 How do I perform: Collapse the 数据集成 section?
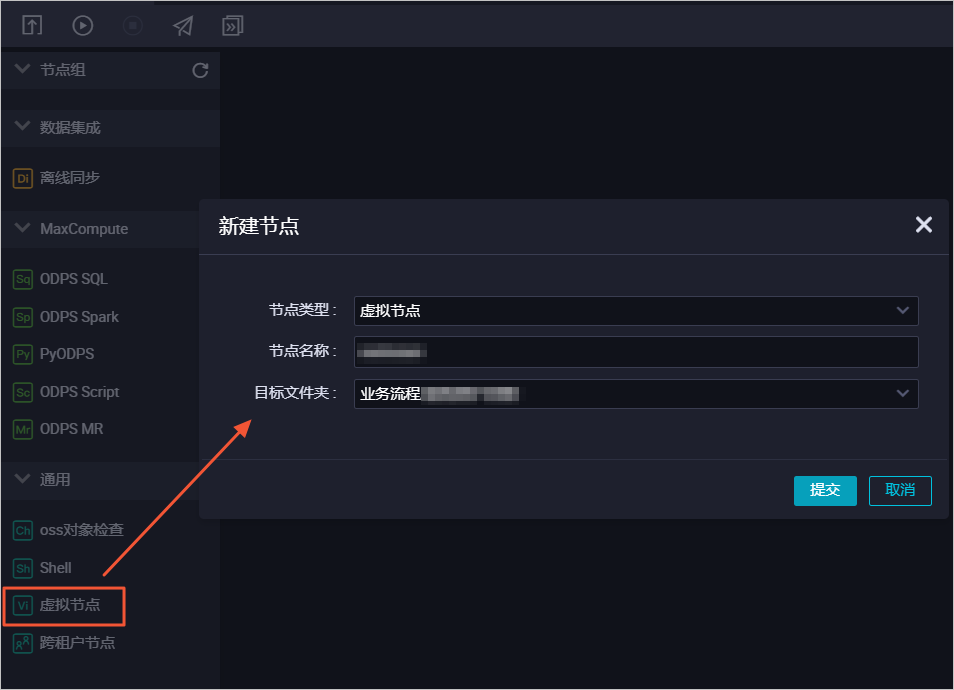[x=23, y=127]
